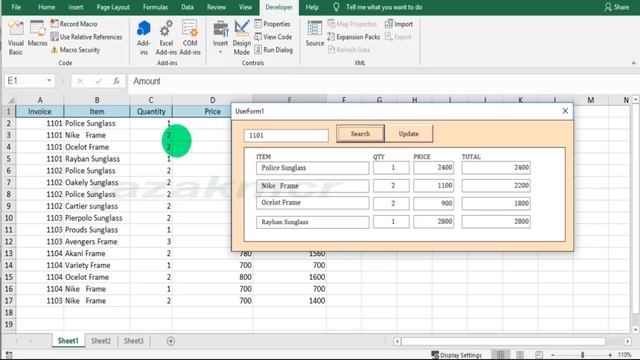Screen dimensions: 640x360
Task: Click Import XML data
Action: tap(399, 24)
